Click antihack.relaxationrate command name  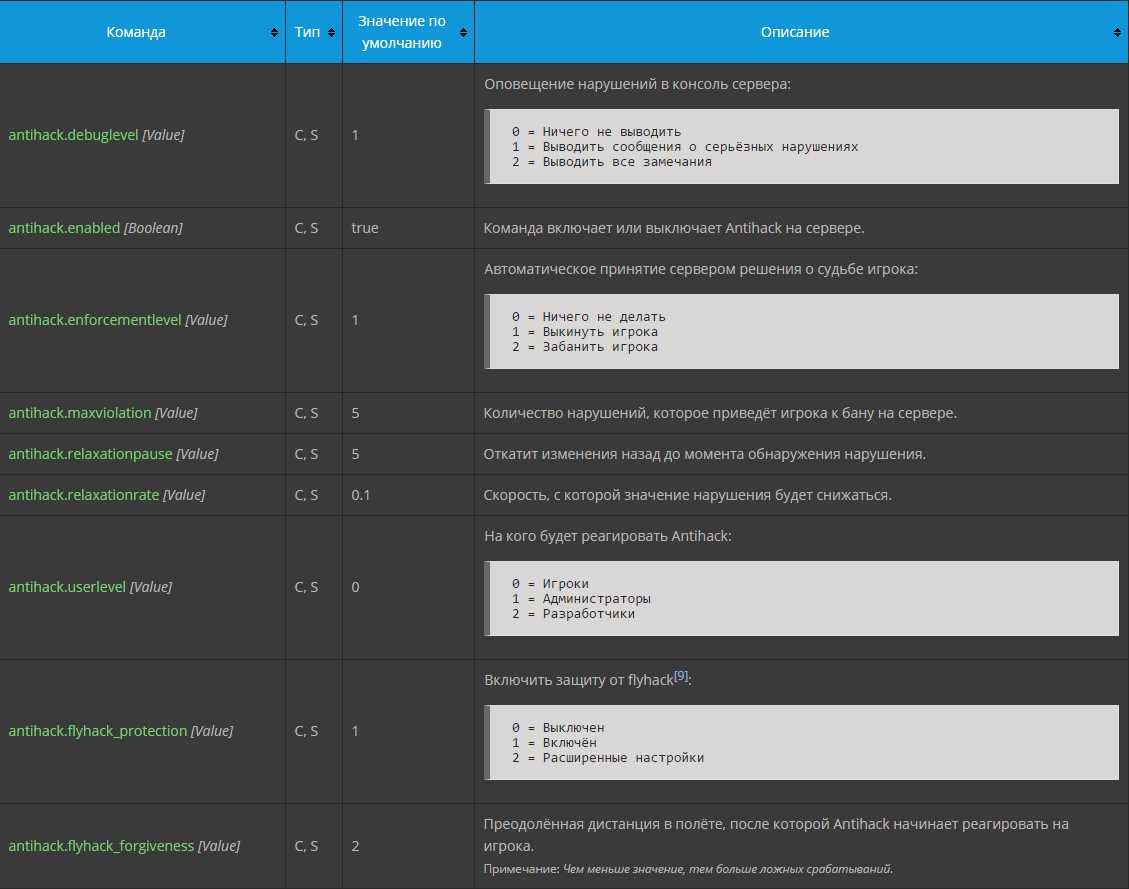84,495
